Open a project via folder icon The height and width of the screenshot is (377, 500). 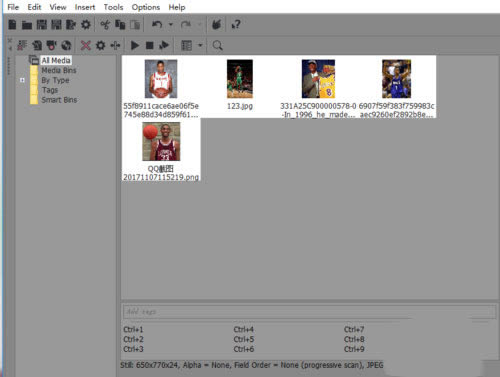point(27,25)
